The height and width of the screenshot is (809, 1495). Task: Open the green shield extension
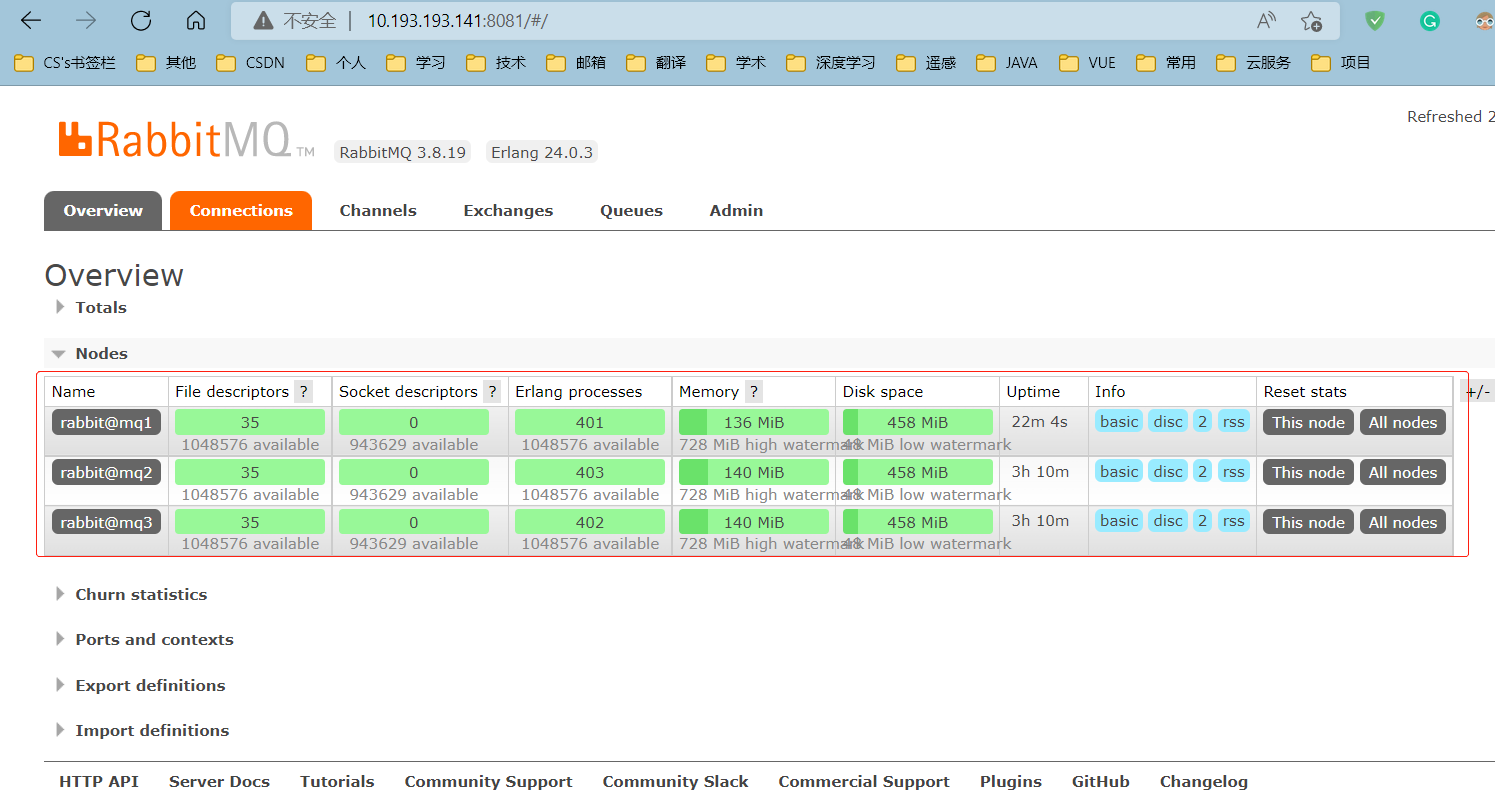click(1376, 21)
